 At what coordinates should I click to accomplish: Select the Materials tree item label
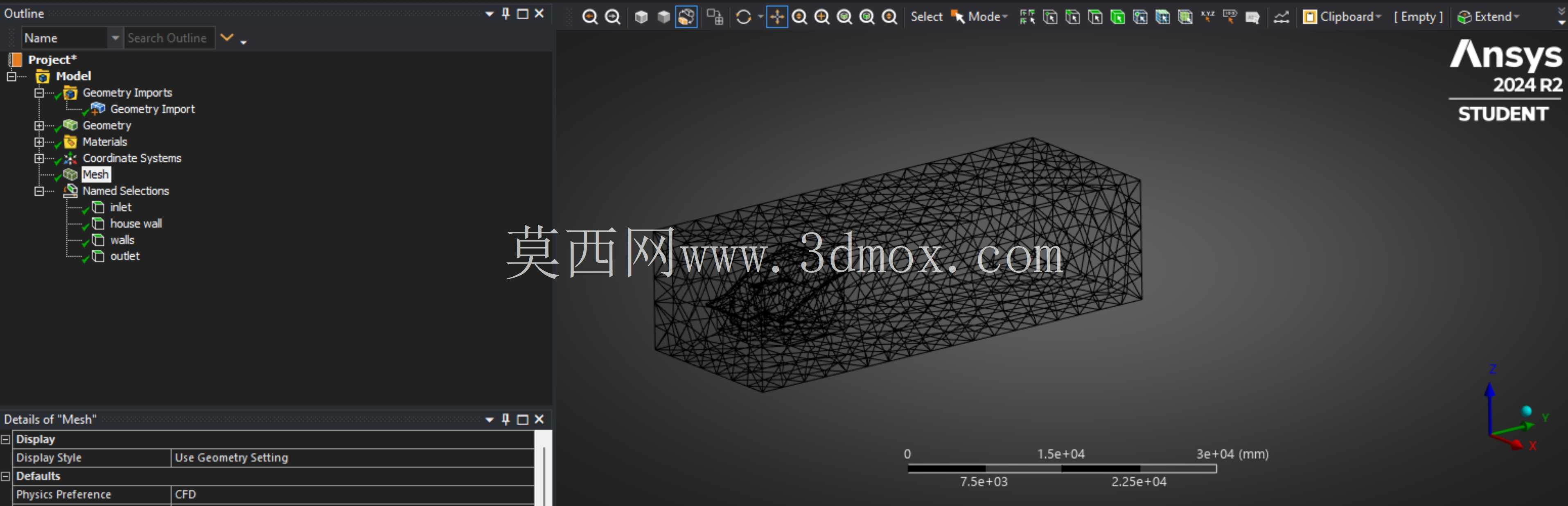click(105, 142)
